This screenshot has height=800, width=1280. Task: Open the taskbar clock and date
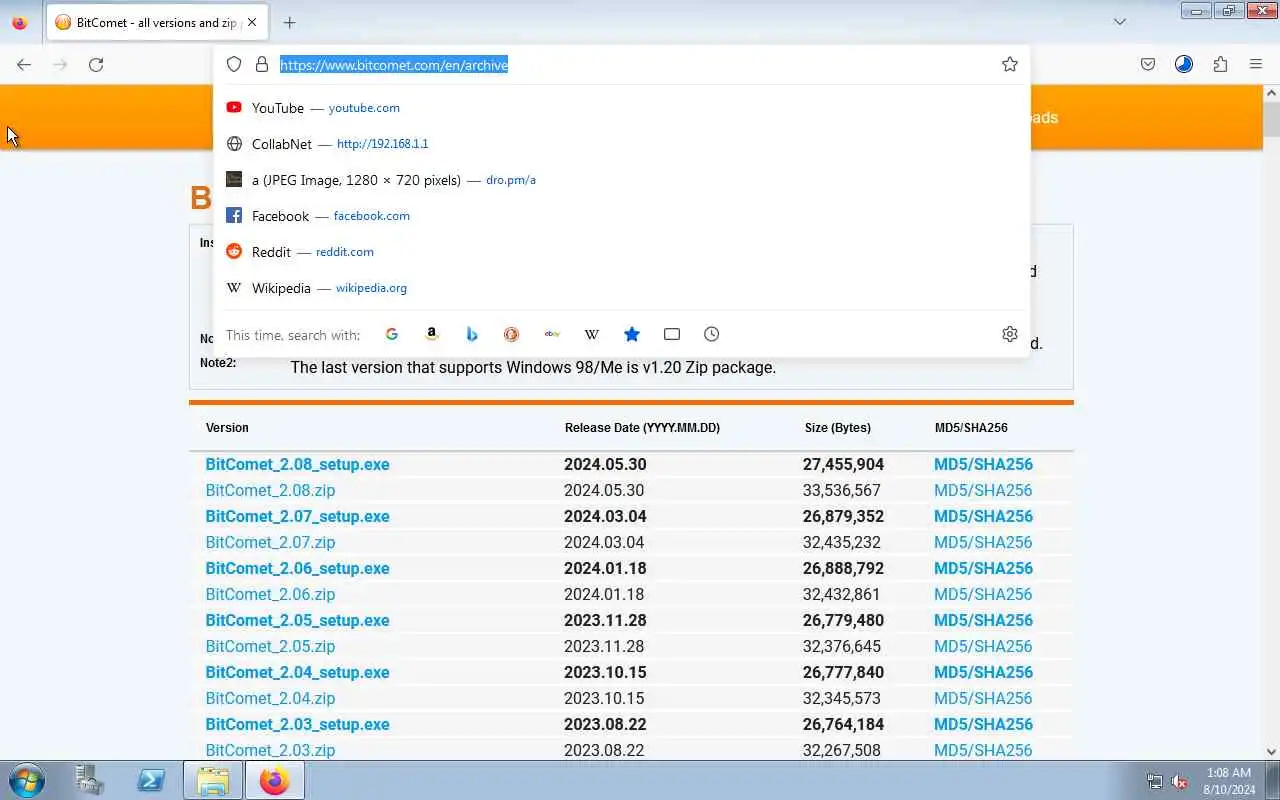pyautogui.click(x=1229, y=781)
